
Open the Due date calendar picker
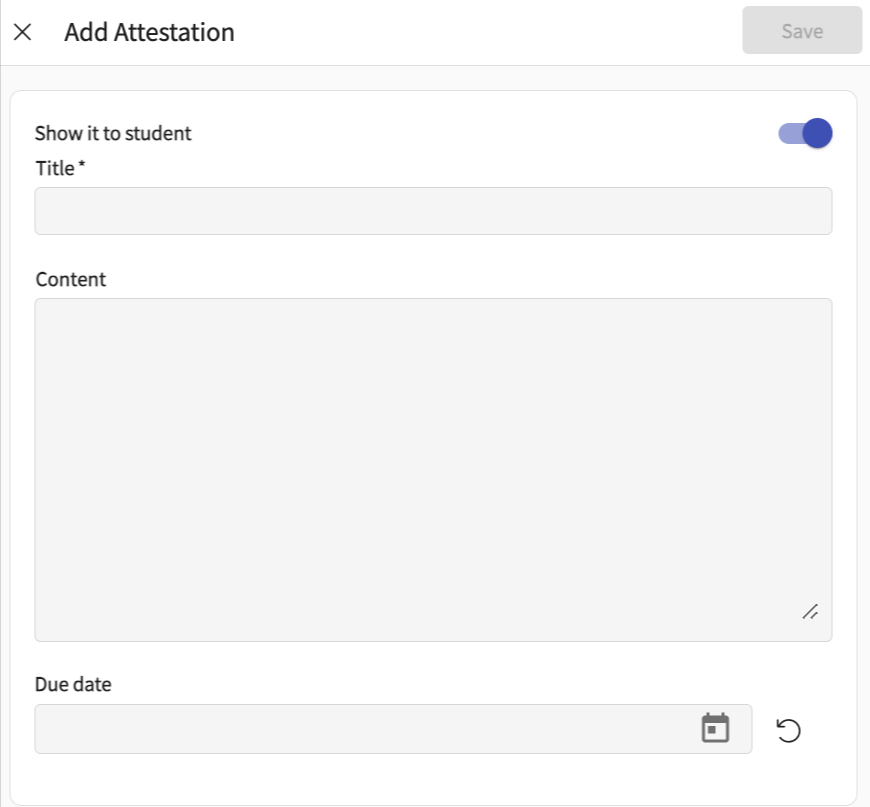(x=715, y=728)
